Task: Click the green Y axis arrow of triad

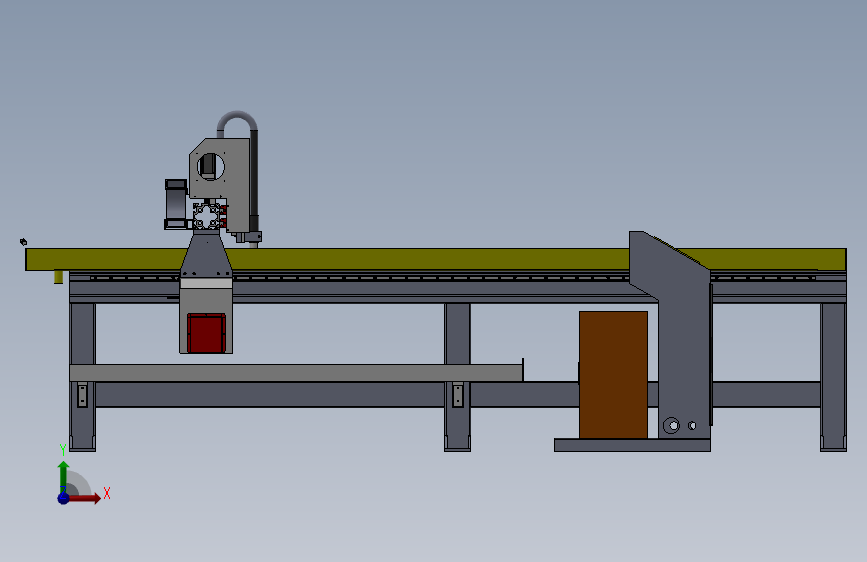Action: click(x=64, y=476)
